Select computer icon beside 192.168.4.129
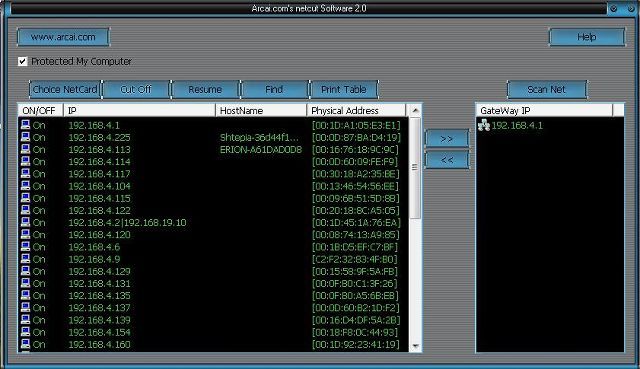 click(x=25, y=271)
